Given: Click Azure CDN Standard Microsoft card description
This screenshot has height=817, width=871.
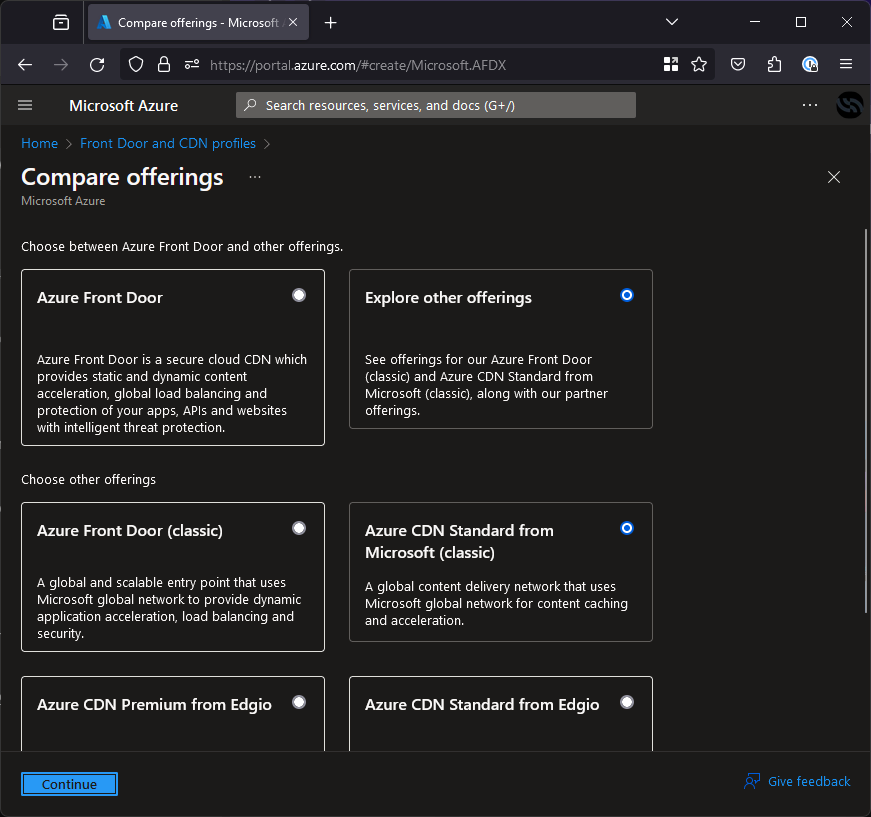Looking at the screenshot, I should (x=496, y=603).
